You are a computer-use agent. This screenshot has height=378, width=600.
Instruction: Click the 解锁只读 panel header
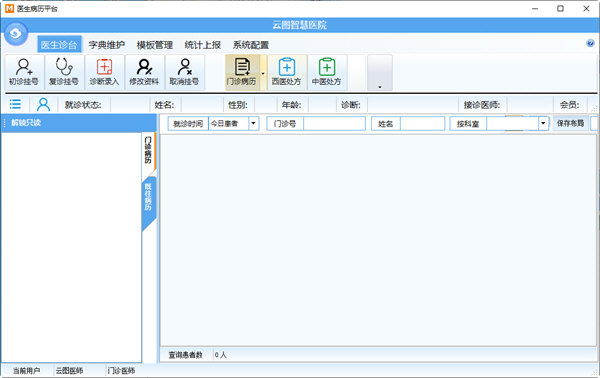pyautogui.click(x=78, y=123)
